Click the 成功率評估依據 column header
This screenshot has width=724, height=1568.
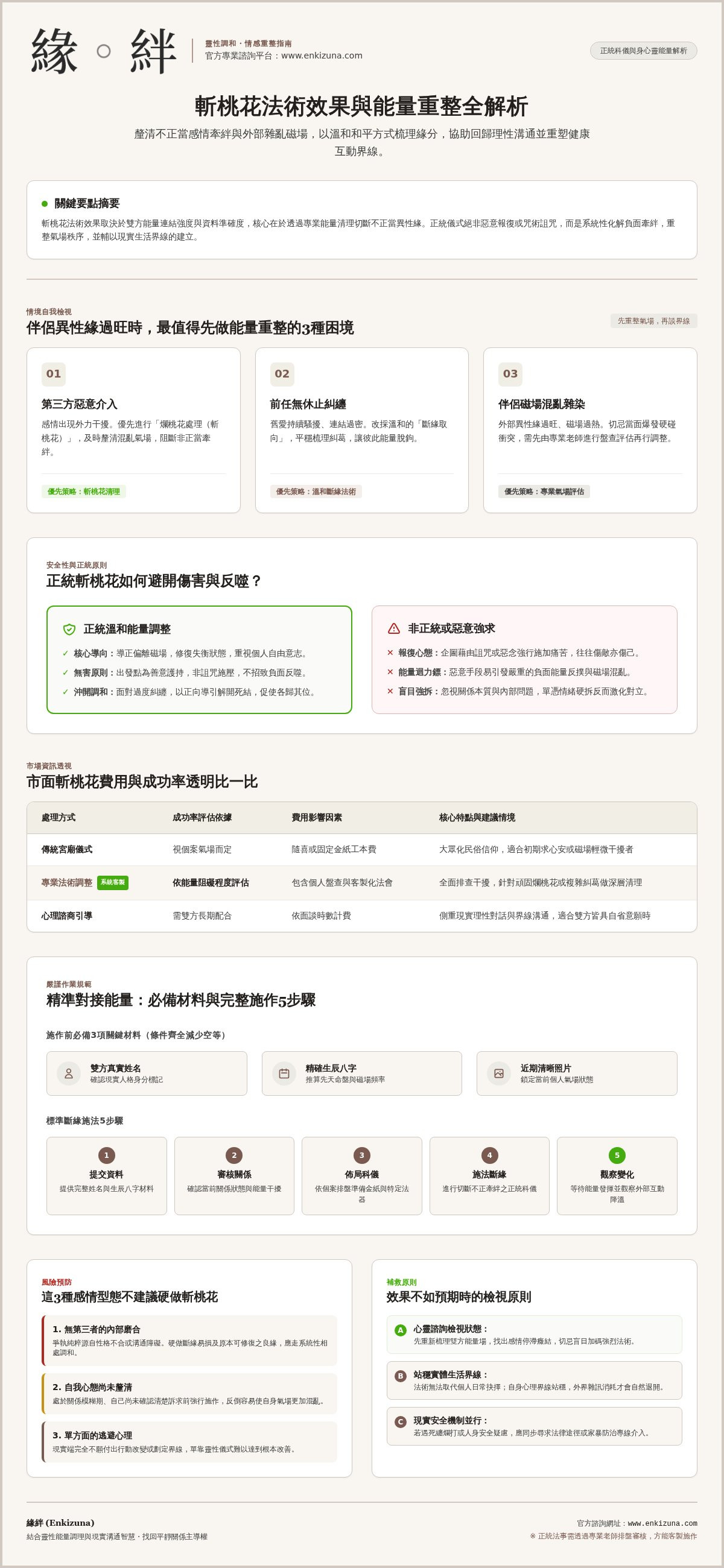pos(202,818)
